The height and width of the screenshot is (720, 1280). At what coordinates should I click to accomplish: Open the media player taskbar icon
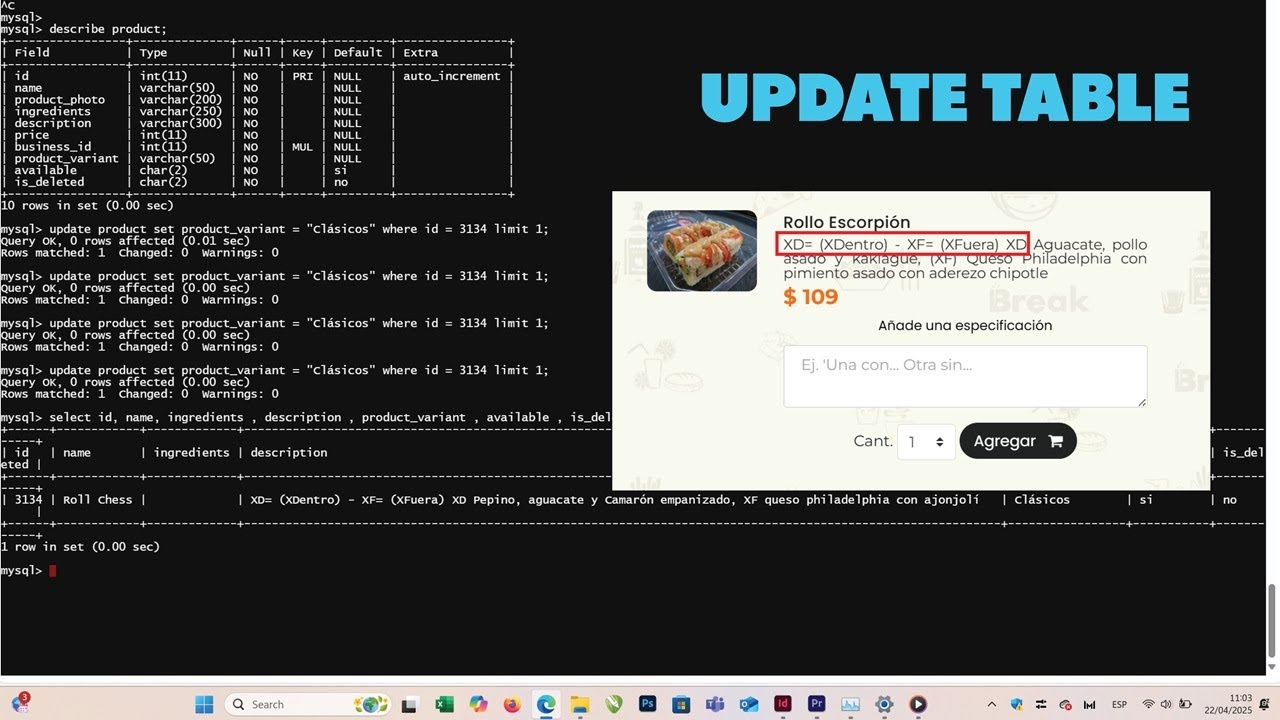click(918, 704)
